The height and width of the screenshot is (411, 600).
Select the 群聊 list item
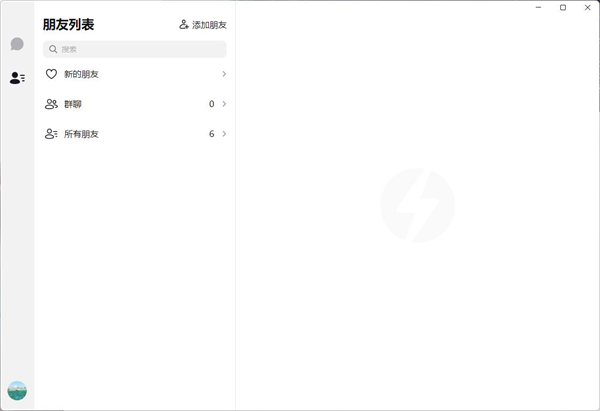[73, 104]
